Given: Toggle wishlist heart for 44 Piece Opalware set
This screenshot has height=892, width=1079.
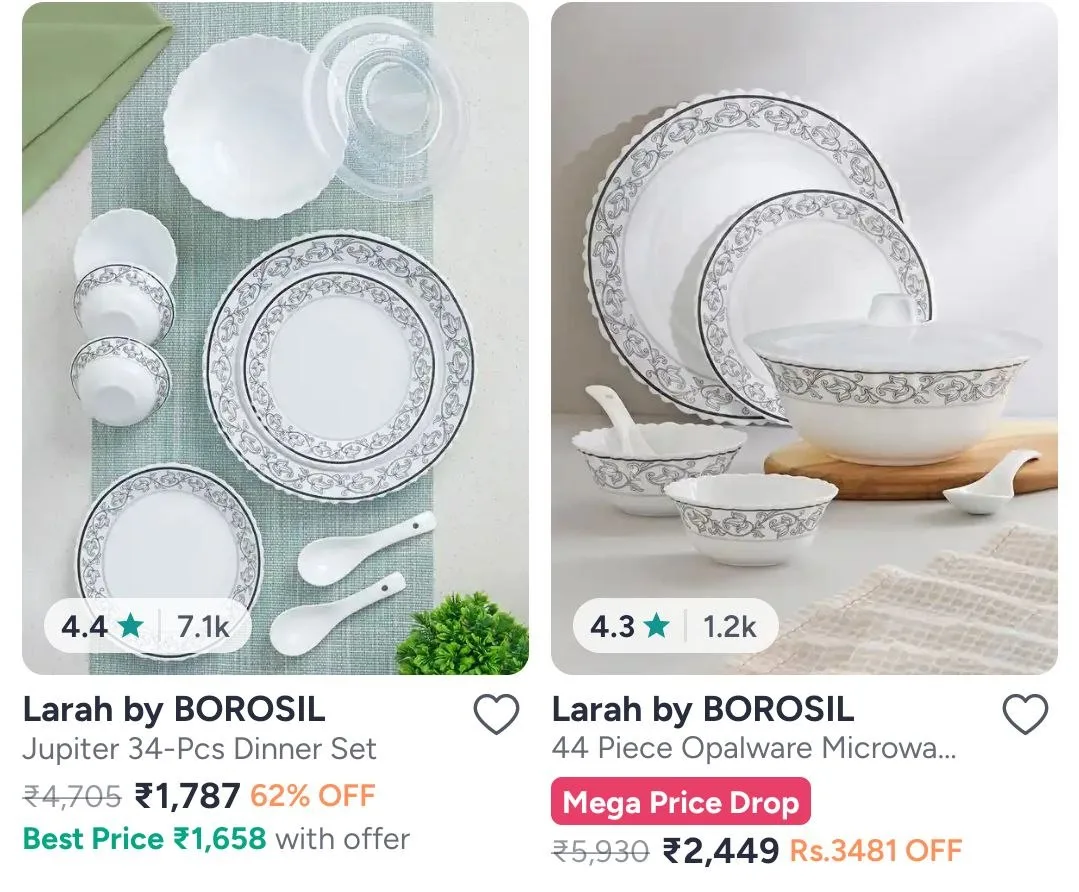Looking at the screenshot, I should coord(1025,714).
